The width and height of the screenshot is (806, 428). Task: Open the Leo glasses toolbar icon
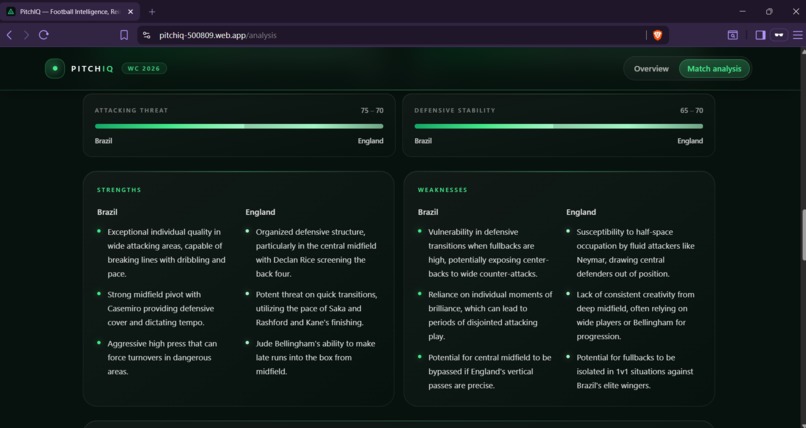pos(779,35)
